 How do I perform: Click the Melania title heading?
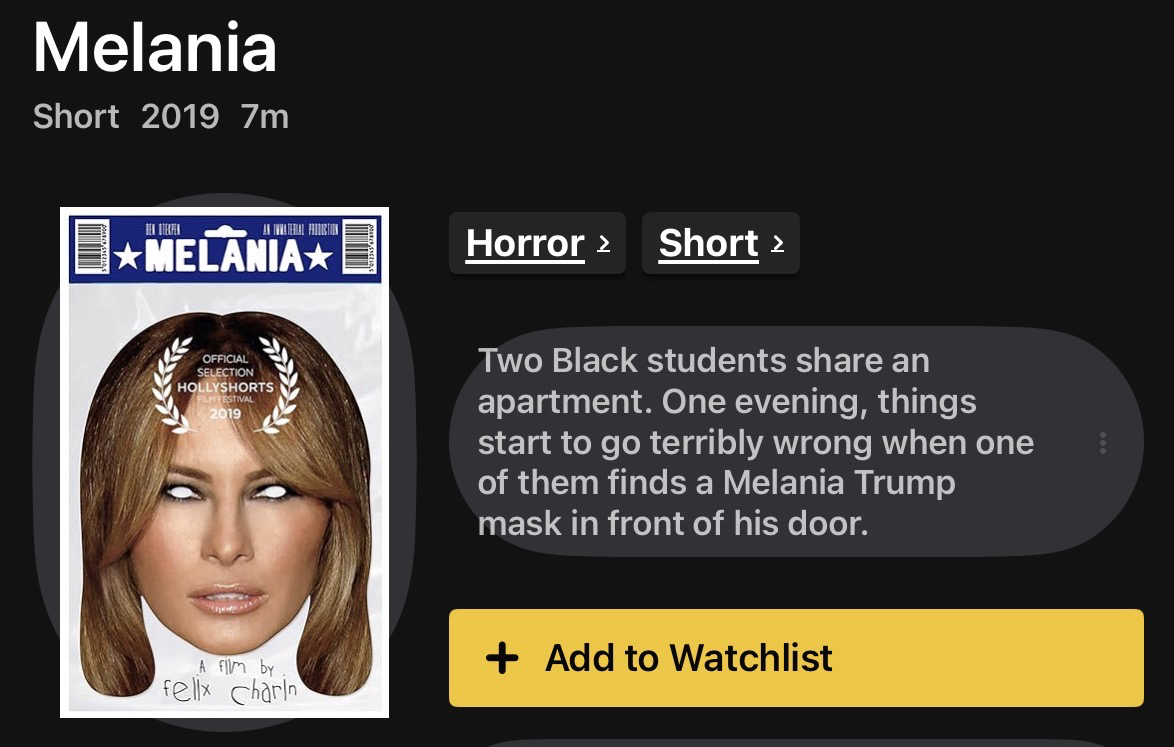[155, 47]
